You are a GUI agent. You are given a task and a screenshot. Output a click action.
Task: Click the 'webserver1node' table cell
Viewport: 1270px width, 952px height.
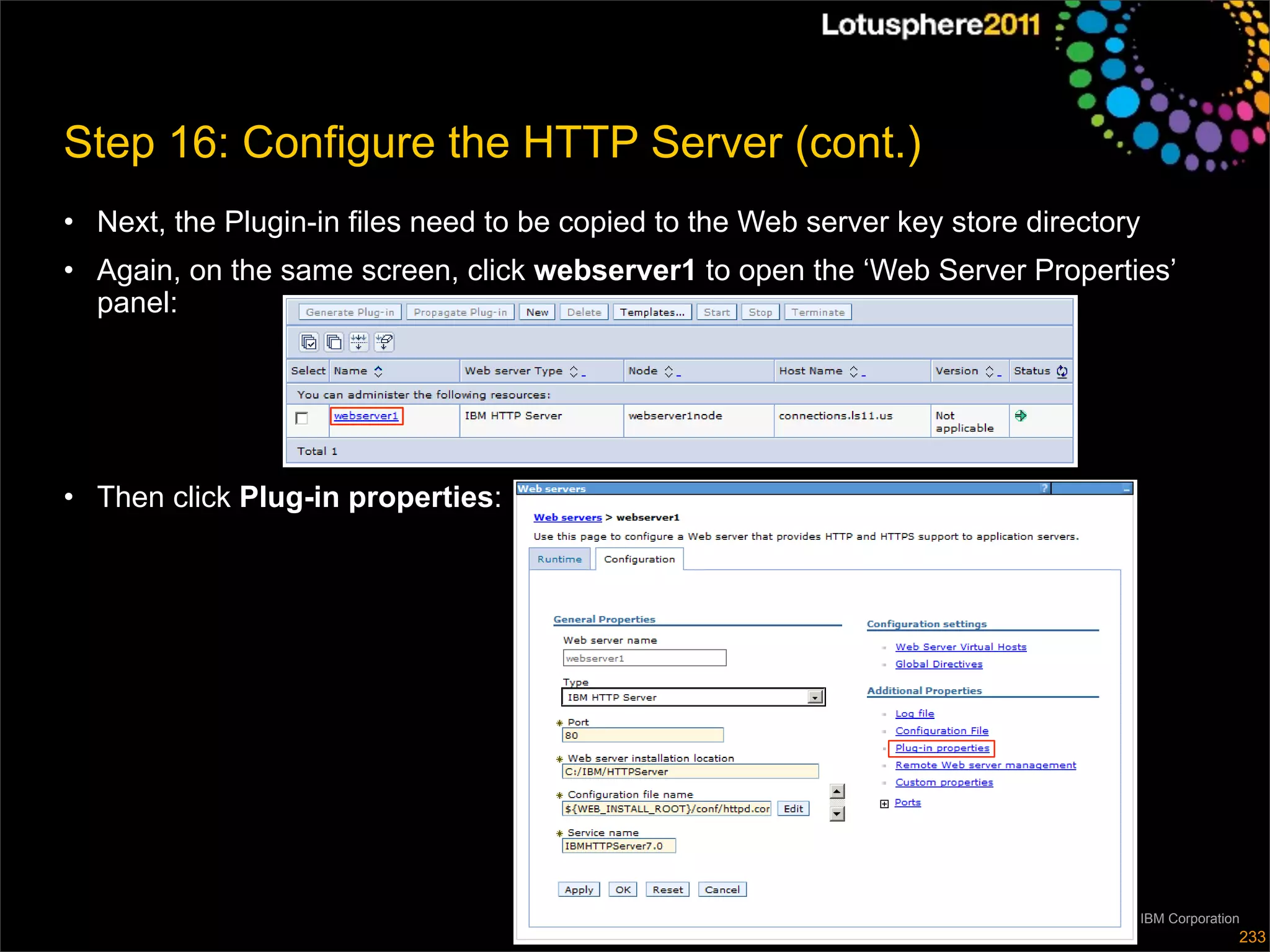coord(699,421)
